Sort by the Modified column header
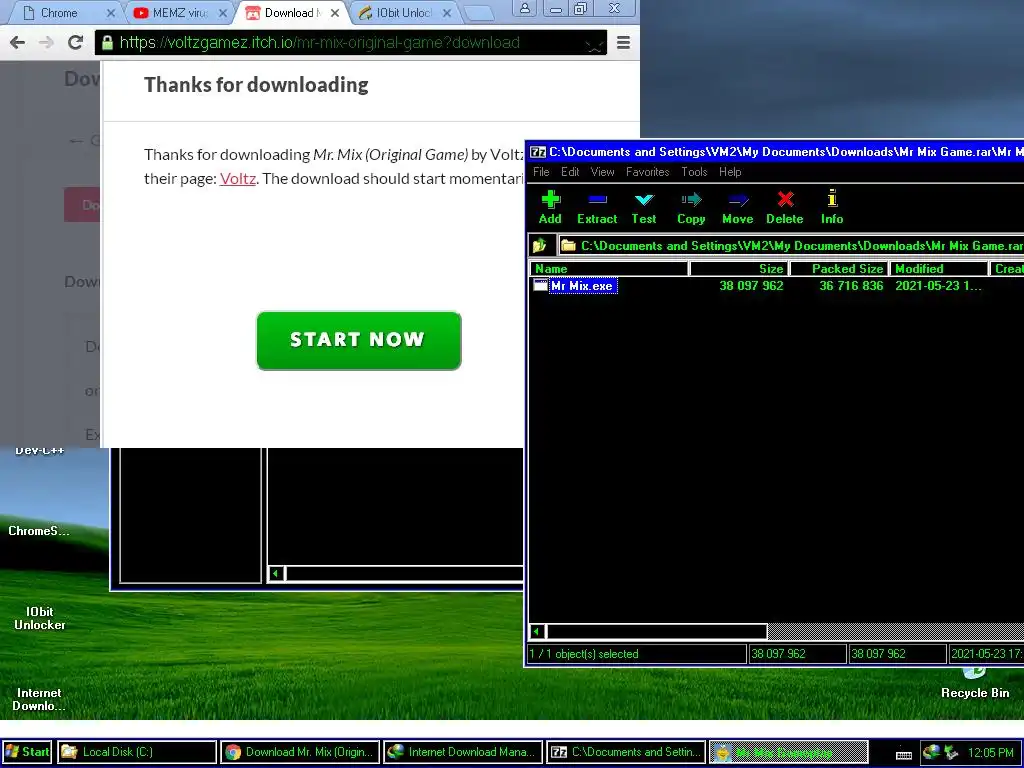Screen dimensions: 1024x768 [938, 268]
